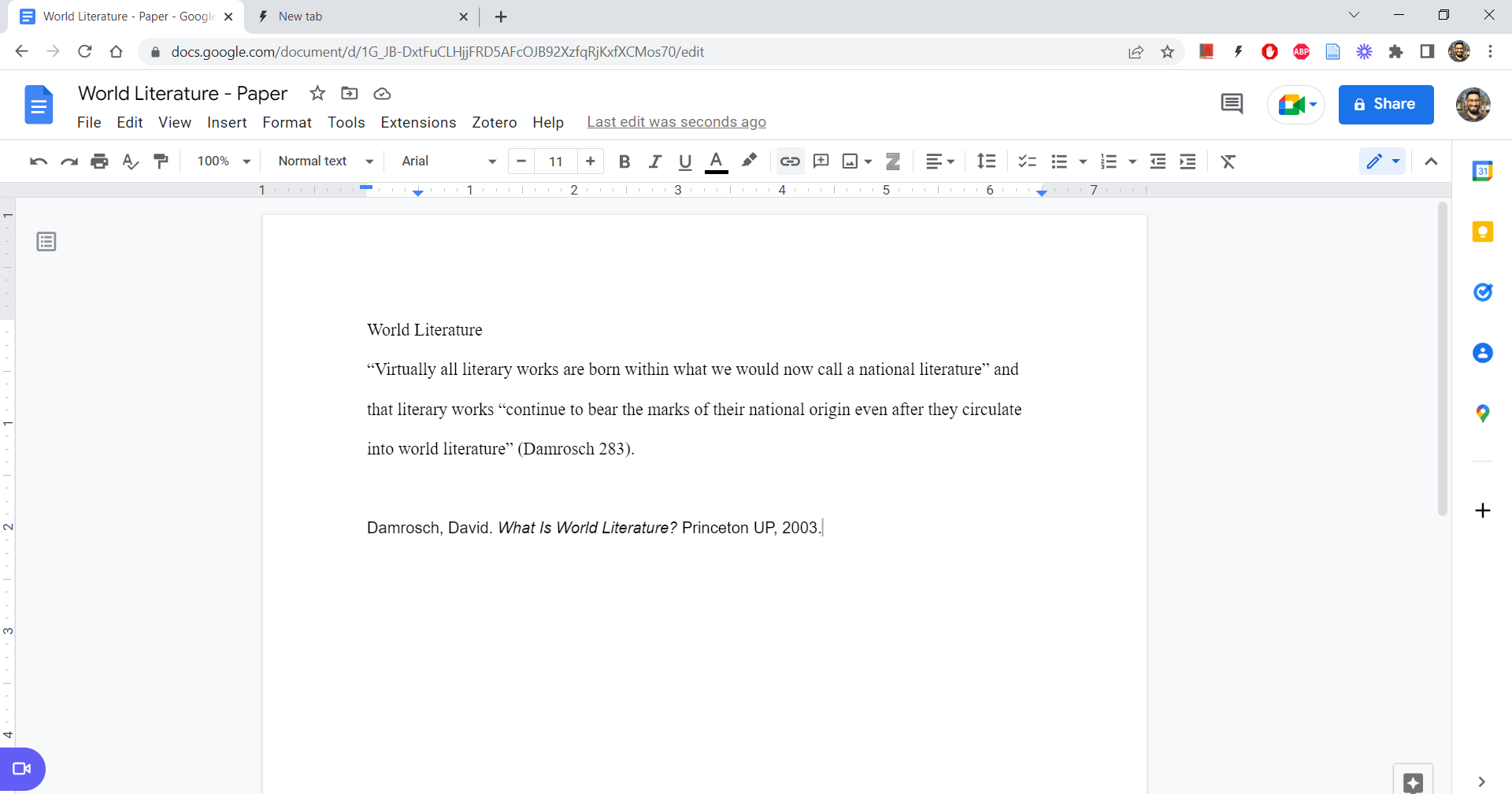
Task: Open the Print dialog icon
Action: tap(99, 161)
